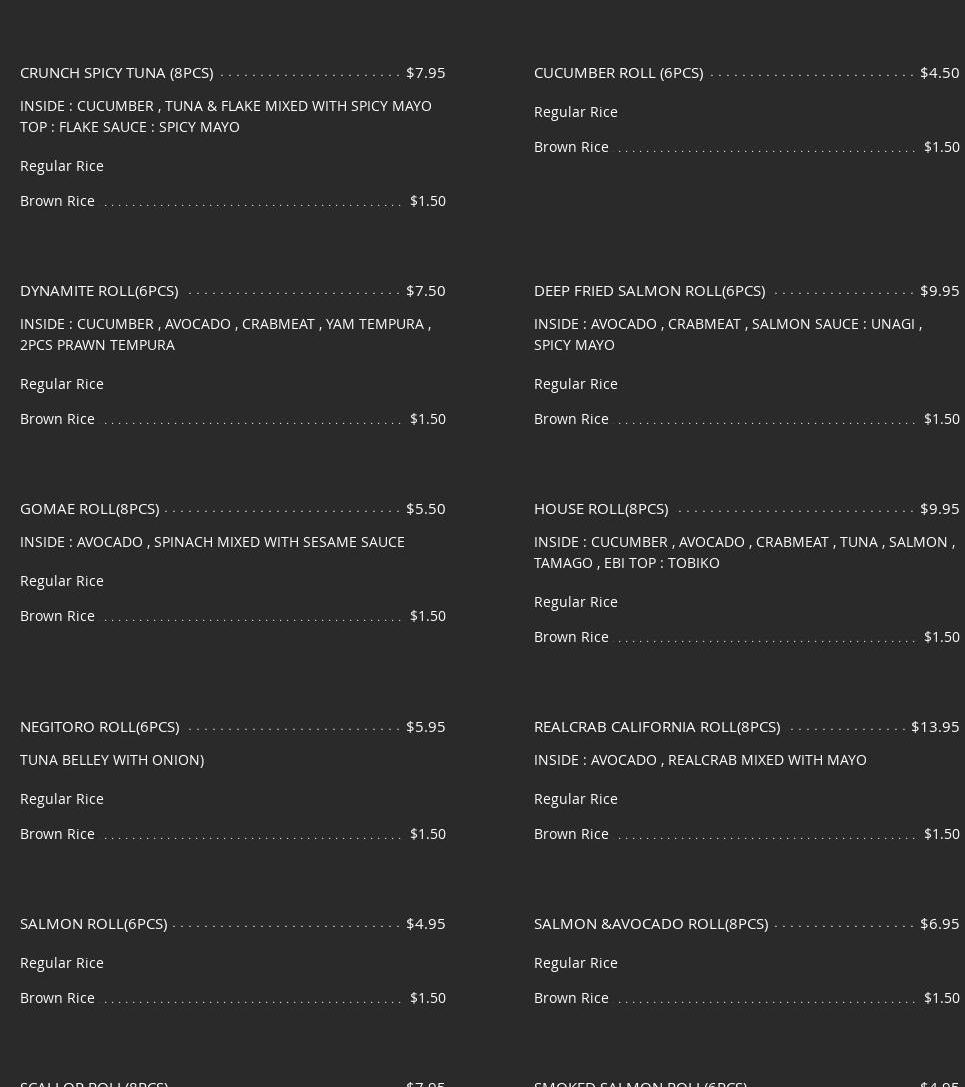965x1087 pixels.
Task: Choose Brown Rice for Negitoro Roll
Action: [x=57, y=833]
